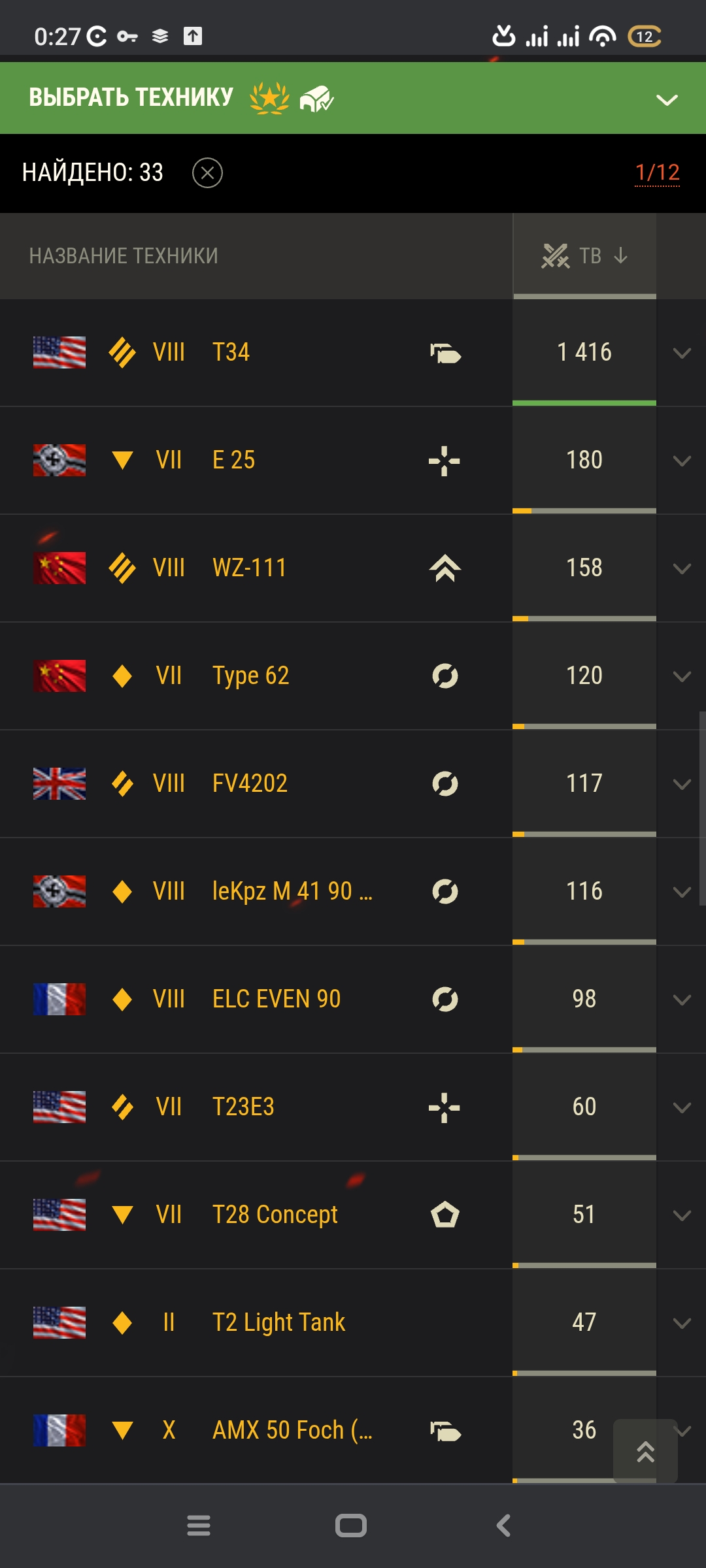Screen dimensions: 706x1568
Task: Open the 1/12 page selector link
Action: coord(658,173)
